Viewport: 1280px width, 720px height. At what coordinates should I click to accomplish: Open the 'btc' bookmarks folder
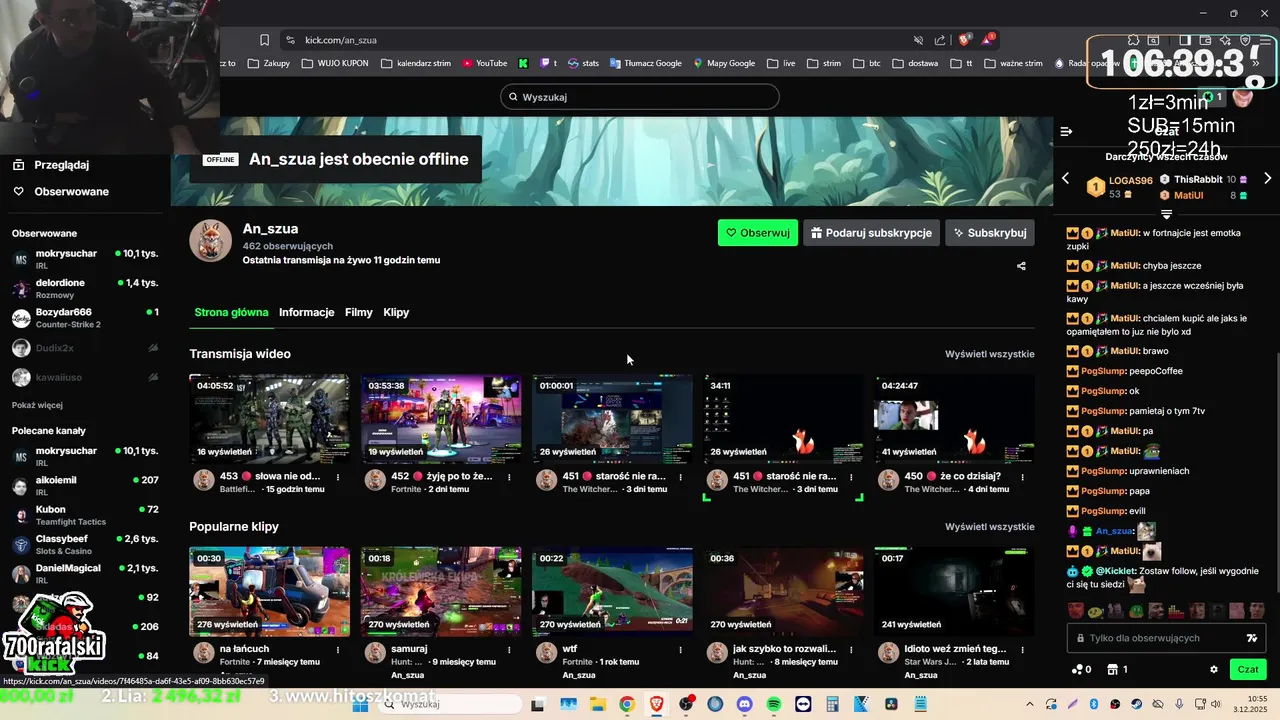[x=867, y=63]
